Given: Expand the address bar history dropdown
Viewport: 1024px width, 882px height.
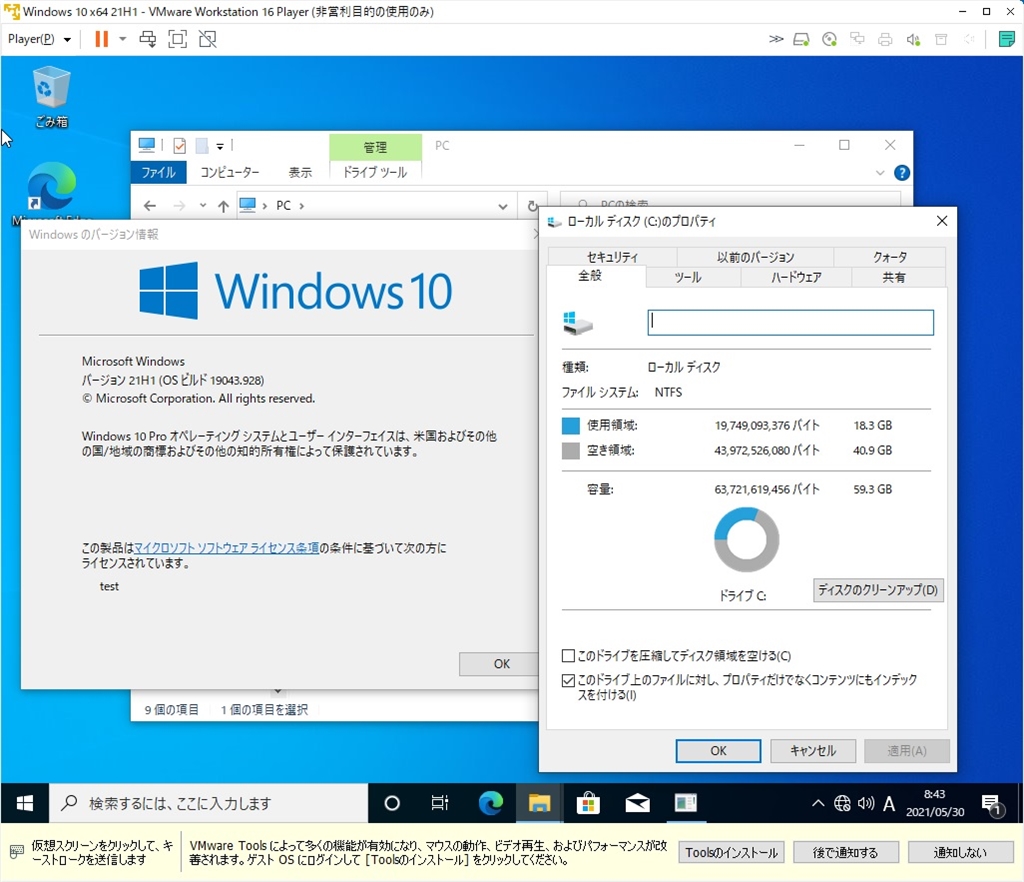Looking at the screenshot, I should click(503, 206).
